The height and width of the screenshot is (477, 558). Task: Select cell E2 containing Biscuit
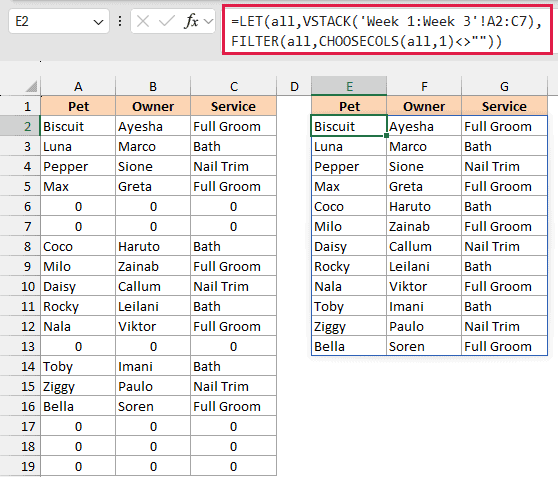(349, 126)
